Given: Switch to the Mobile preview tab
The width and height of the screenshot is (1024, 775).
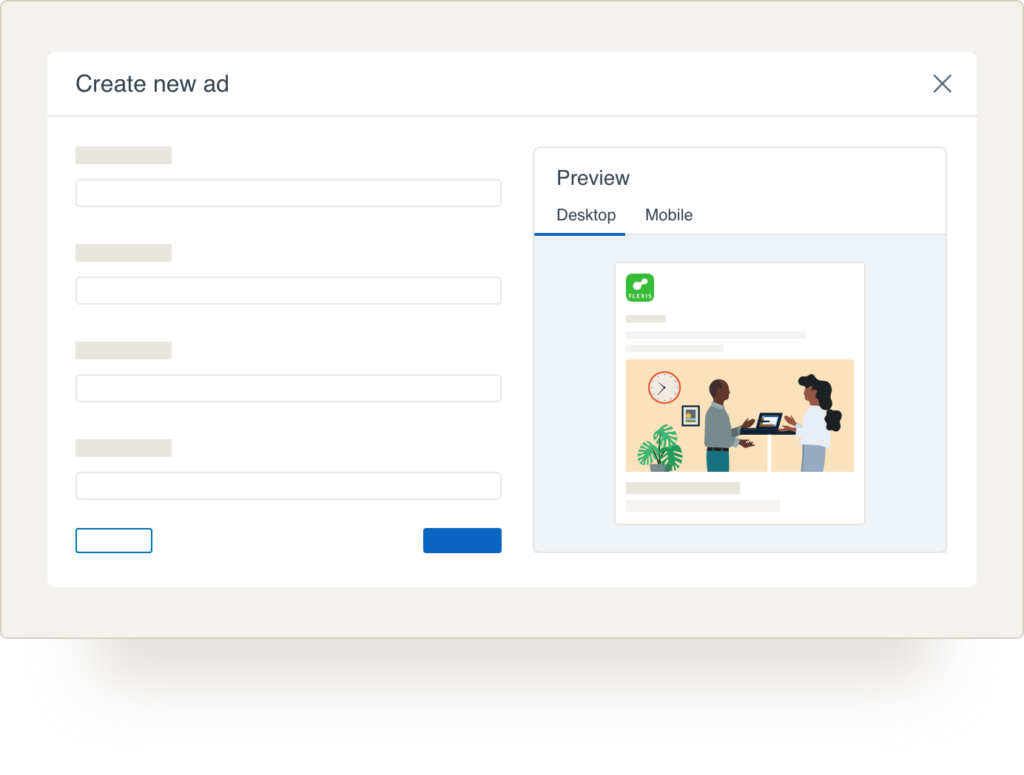Looking at the screenshot, I should click(x=668, y=214).
